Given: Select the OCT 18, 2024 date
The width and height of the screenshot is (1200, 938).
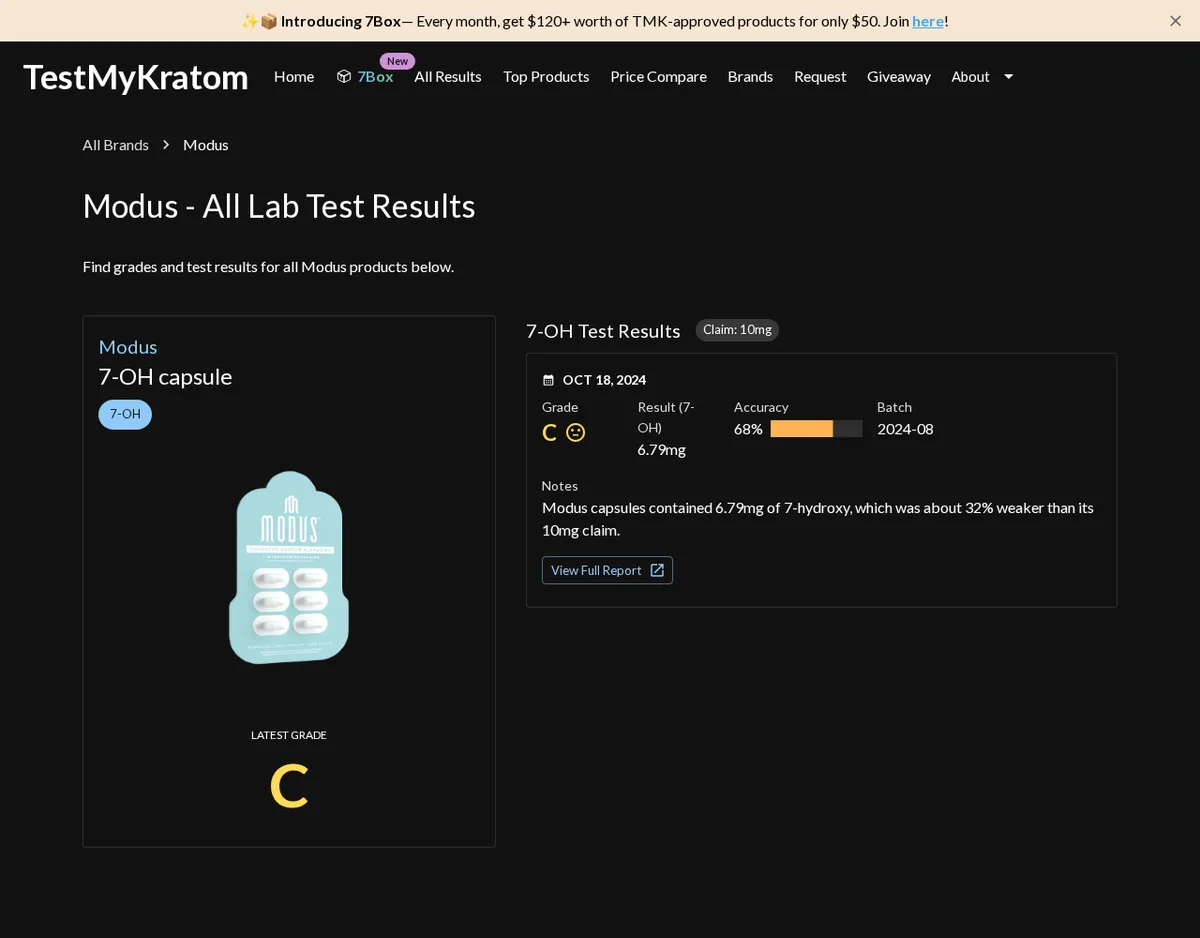Looking at the screenshot, I should pos(604,380).
